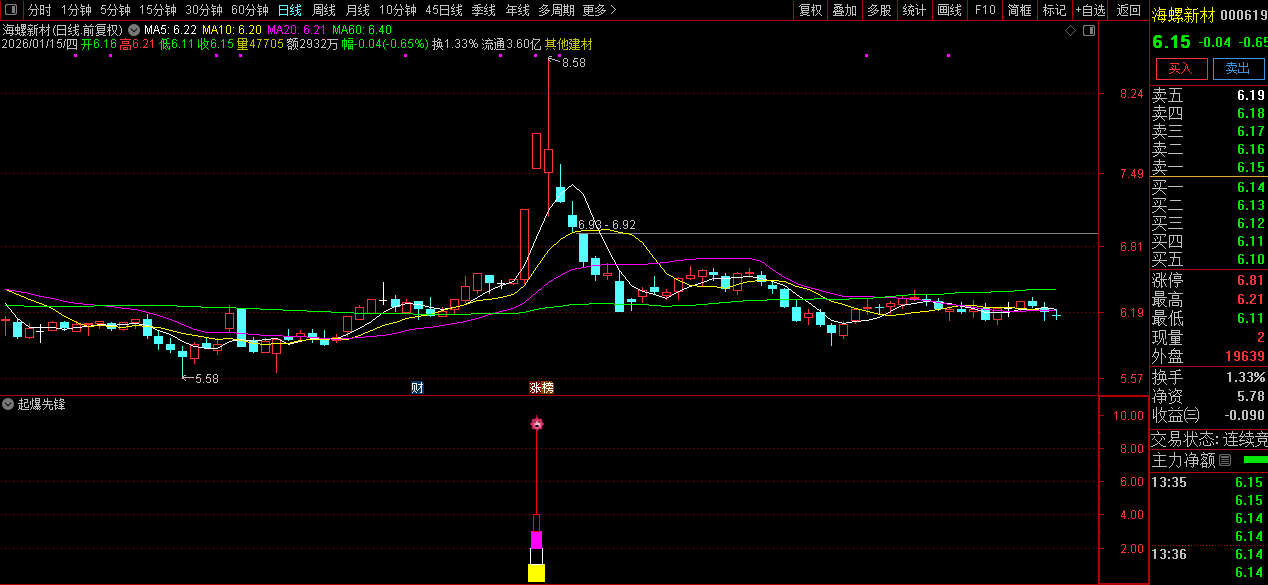Select the 45日线 period tab

tap(443, 10)
